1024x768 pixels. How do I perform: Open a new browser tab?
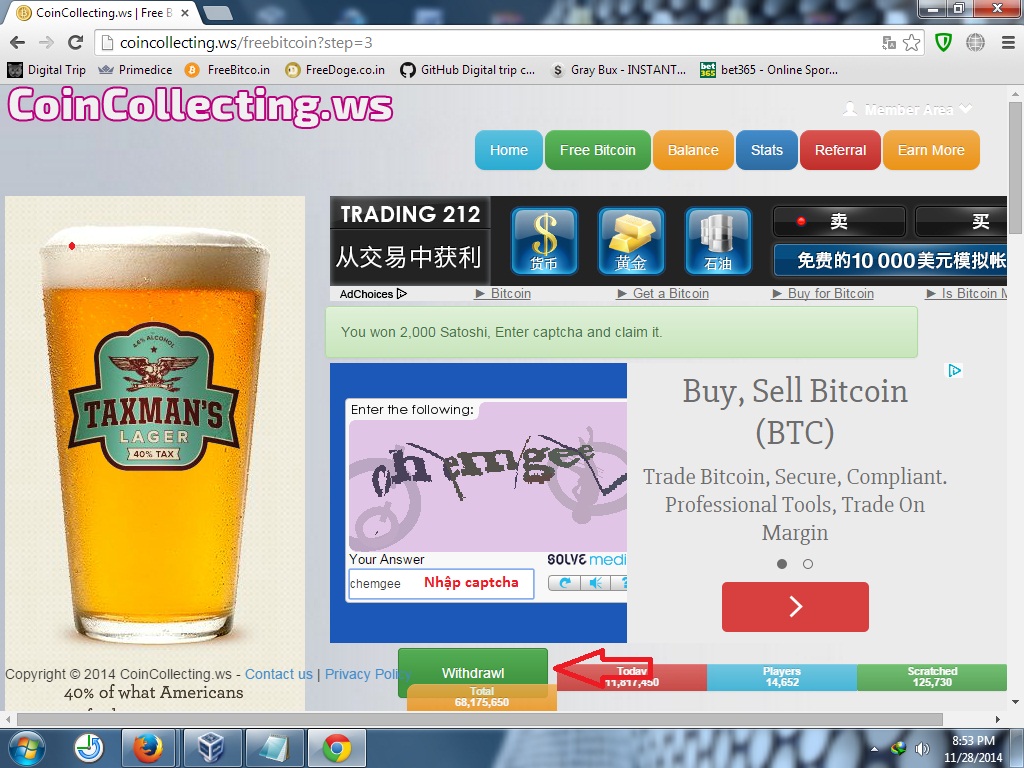218,12
